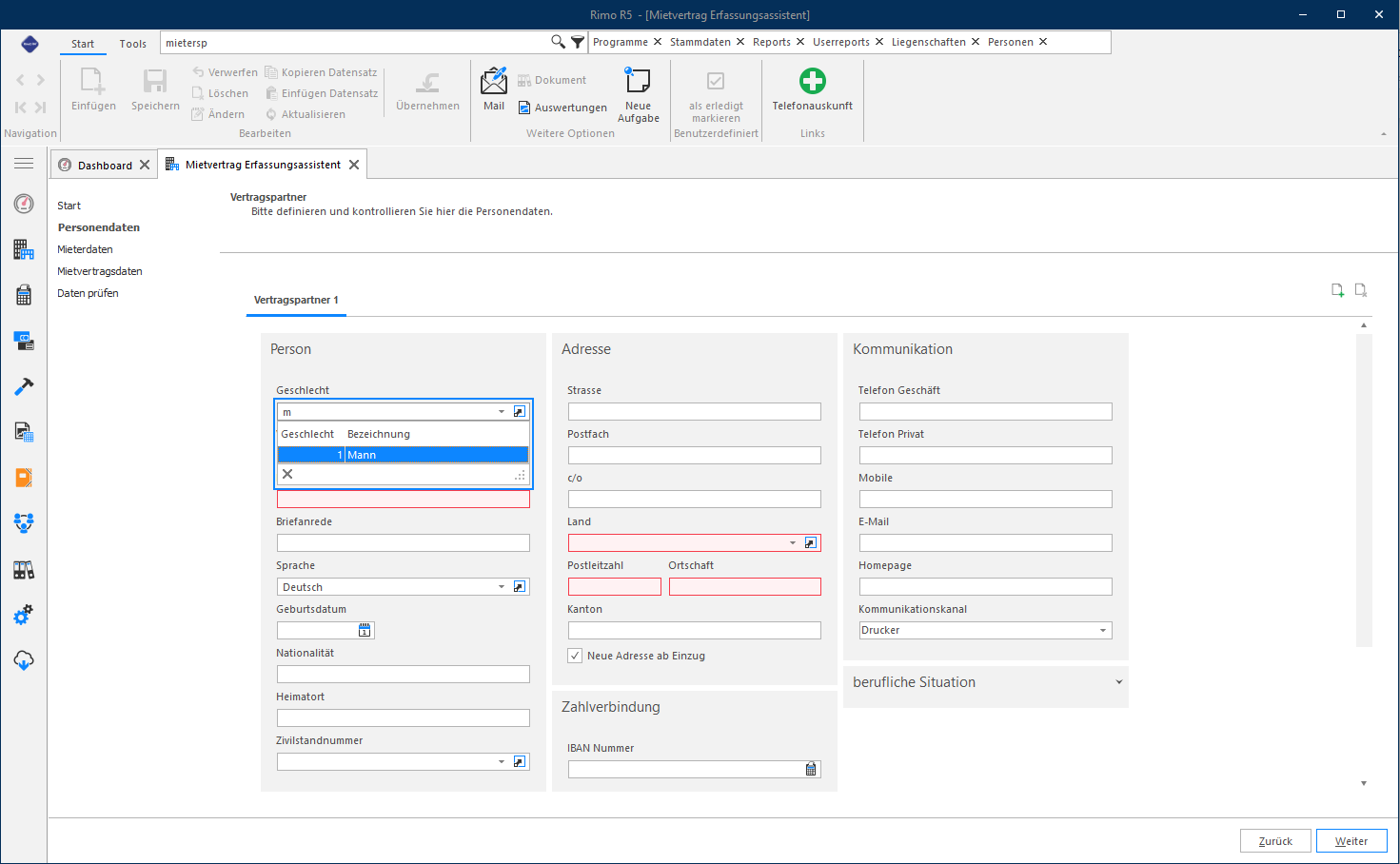Open the cloud download sidebar icon
Viewport: 1400px width, 864px height.
click(x=24, y=660)
